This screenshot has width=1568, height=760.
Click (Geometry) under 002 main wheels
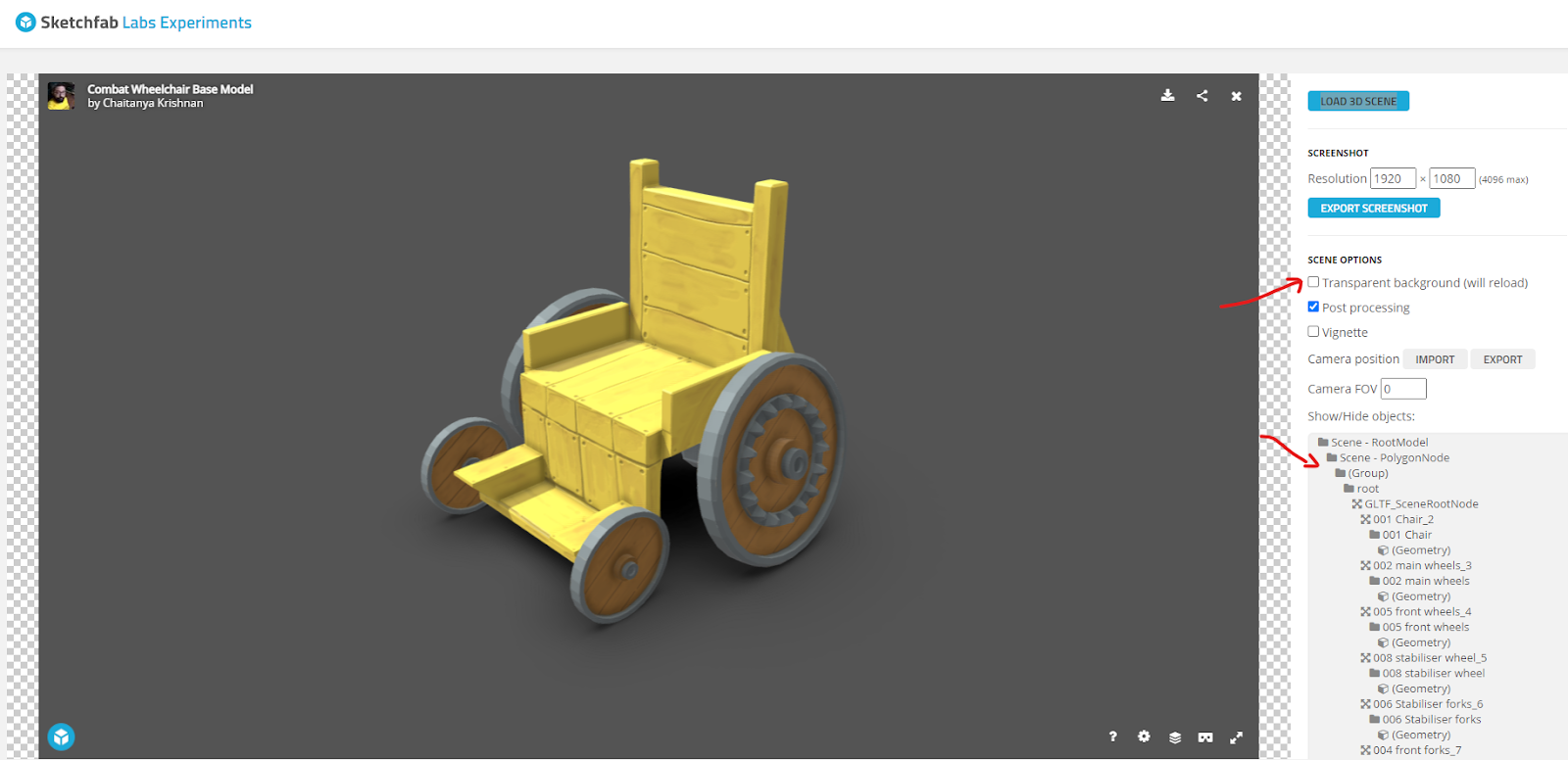coord(1414,596)
